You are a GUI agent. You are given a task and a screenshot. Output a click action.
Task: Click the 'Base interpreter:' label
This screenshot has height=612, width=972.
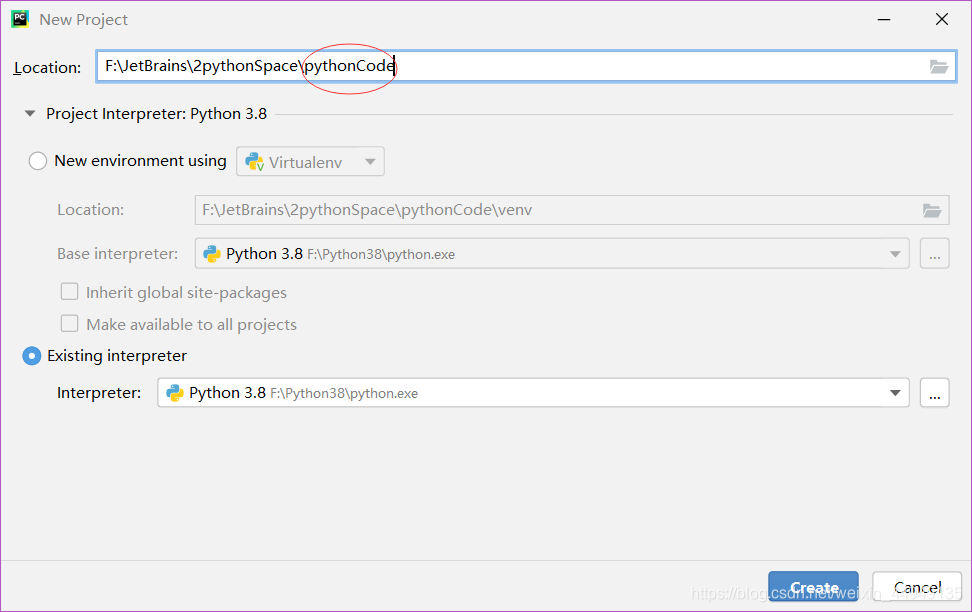pos(117,254)
